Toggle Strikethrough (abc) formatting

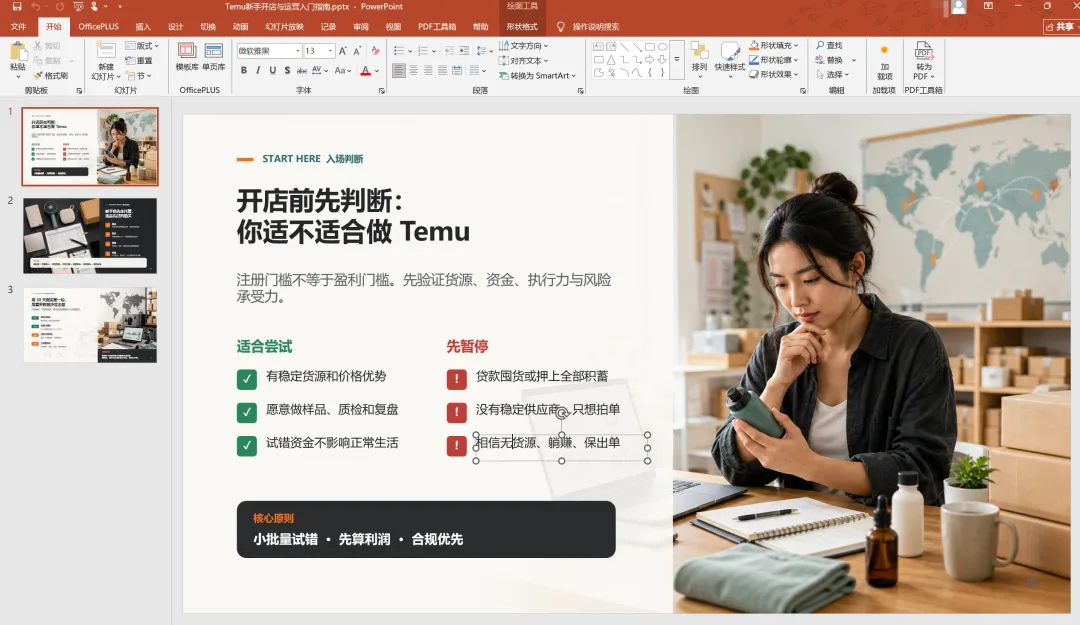click(302, 70)
